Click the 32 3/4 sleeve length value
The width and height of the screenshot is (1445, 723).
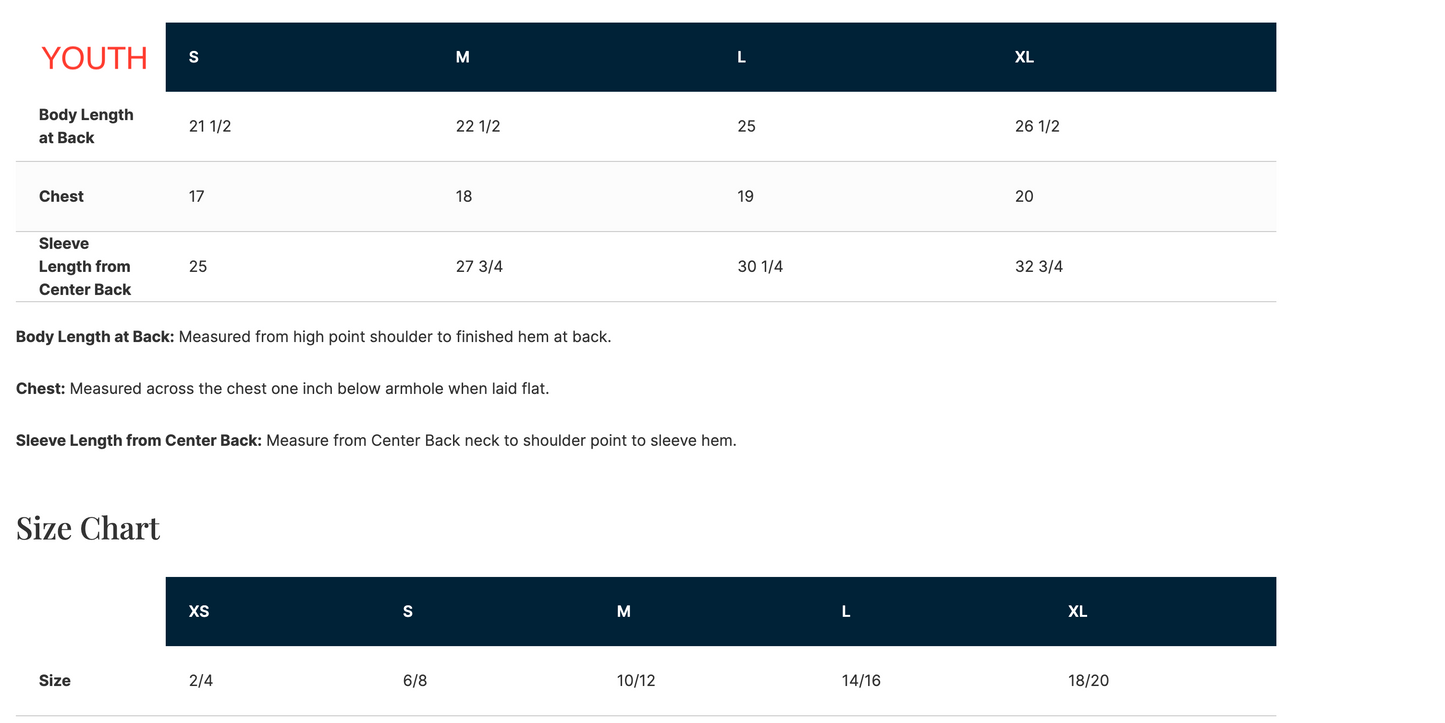(x=1039, y=266)
